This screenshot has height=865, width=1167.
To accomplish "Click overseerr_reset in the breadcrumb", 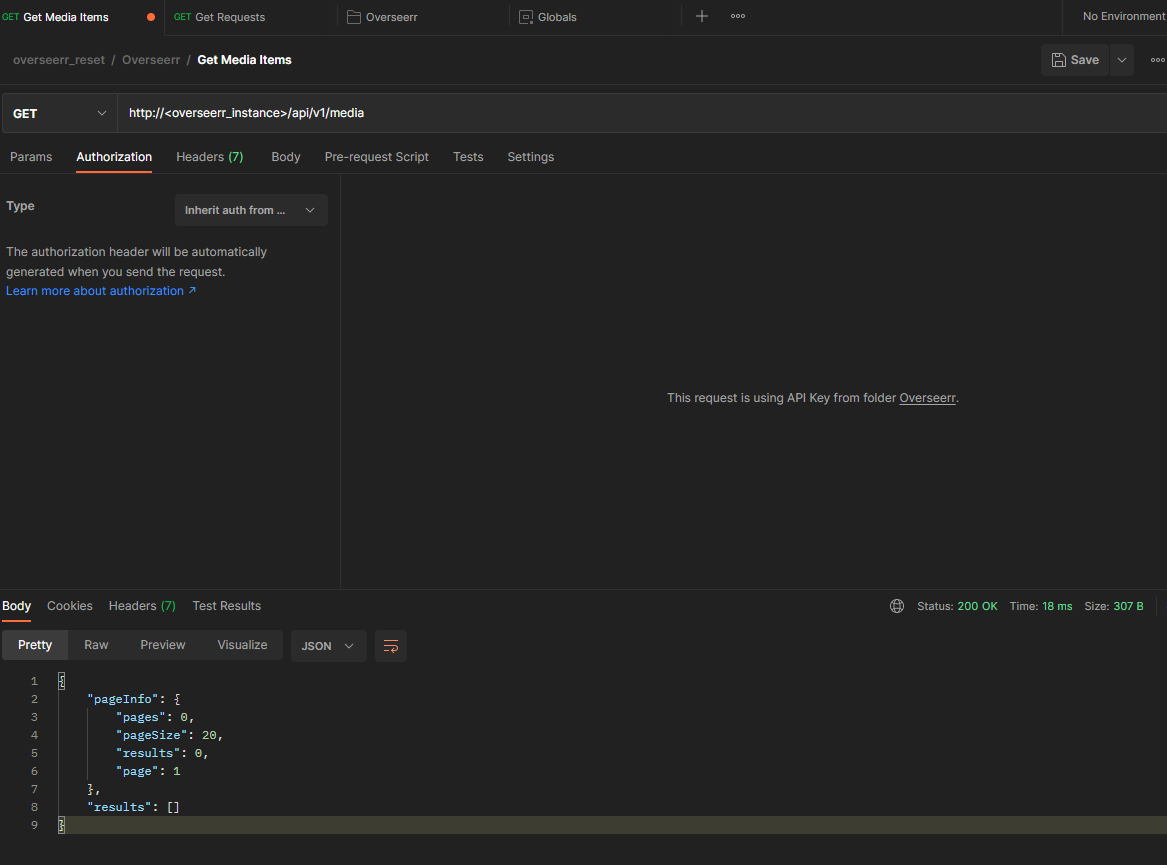I will pos(59,60).
